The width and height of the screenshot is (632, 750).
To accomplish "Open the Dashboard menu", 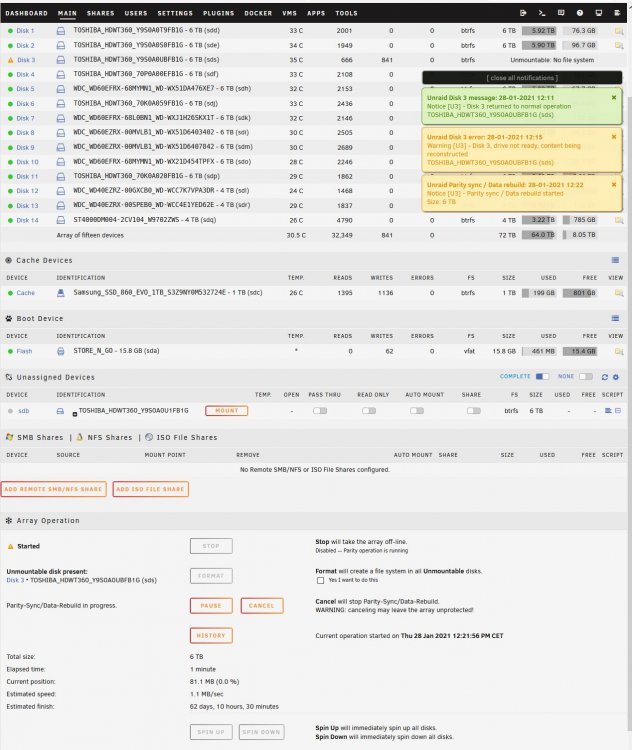I will (x=27, y=13).
